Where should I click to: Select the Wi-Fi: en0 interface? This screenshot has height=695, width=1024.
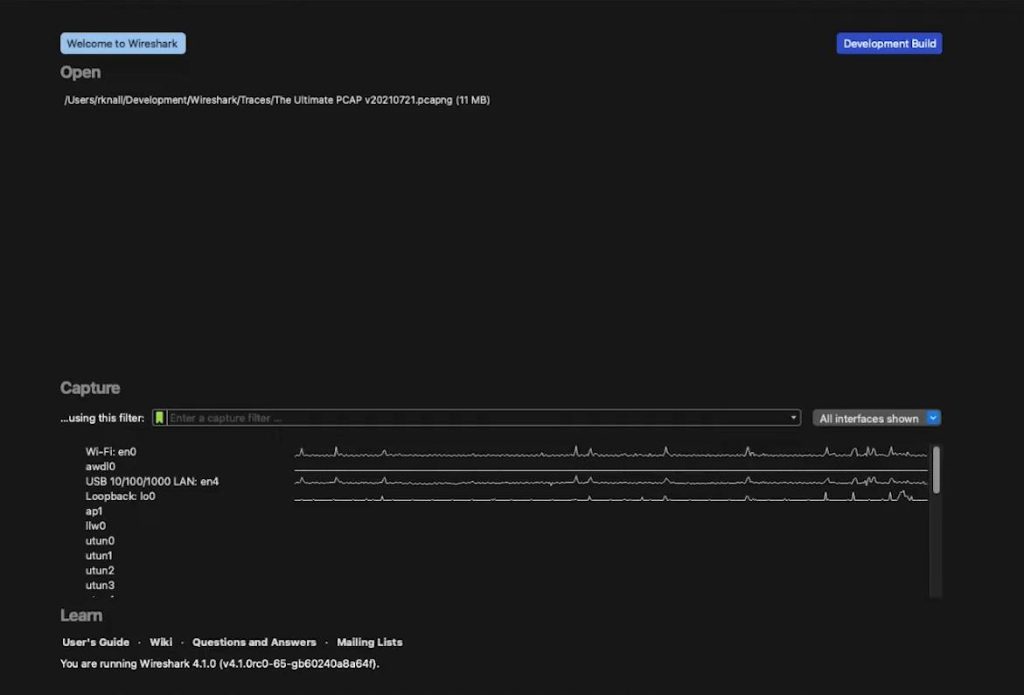click(x=110, y=451)
